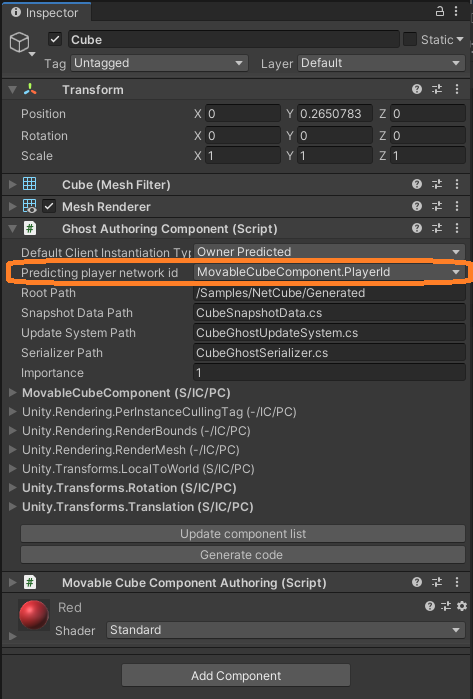
Task: Edit the Scale X field
Action: 243,155
